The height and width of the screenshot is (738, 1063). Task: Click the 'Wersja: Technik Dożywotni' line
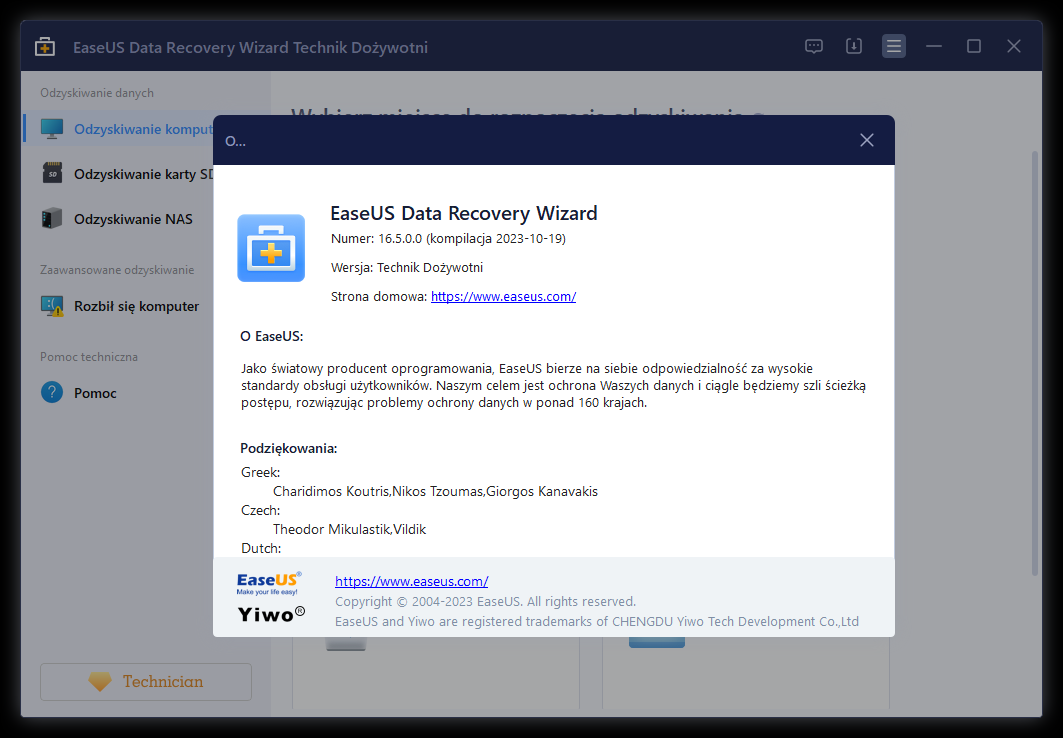[x=407, y=268]
